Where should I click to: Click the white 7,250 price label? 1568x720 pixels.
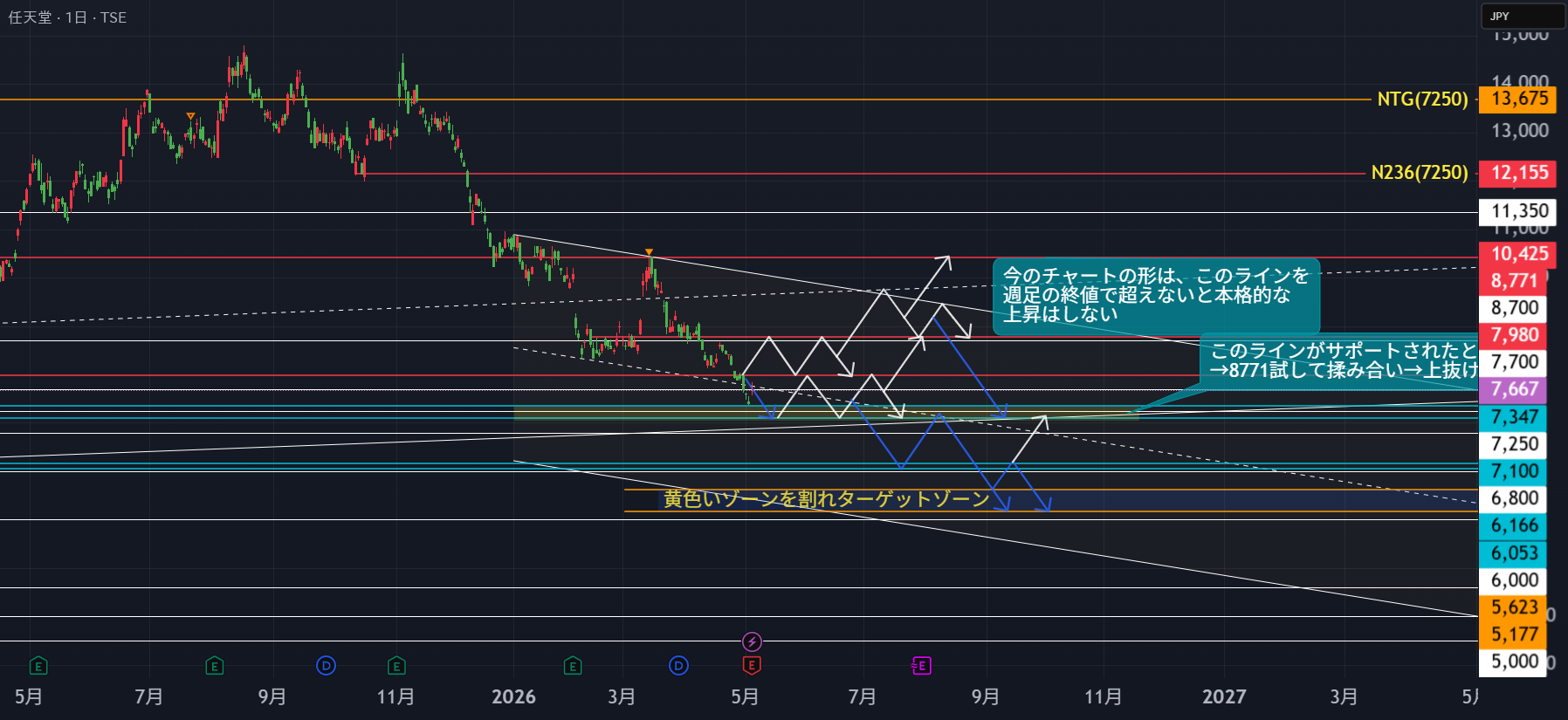[1513, 444]
